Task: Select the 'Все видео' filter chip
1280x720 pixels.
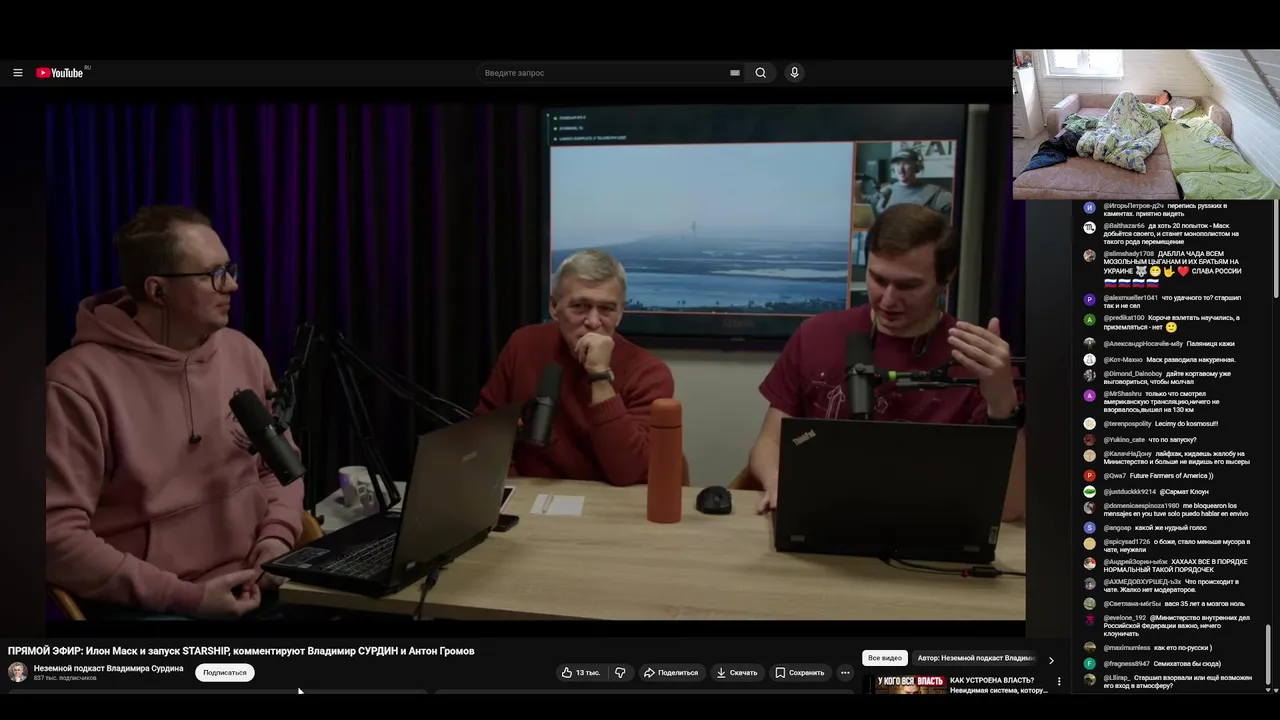Action: coord(885,659)
